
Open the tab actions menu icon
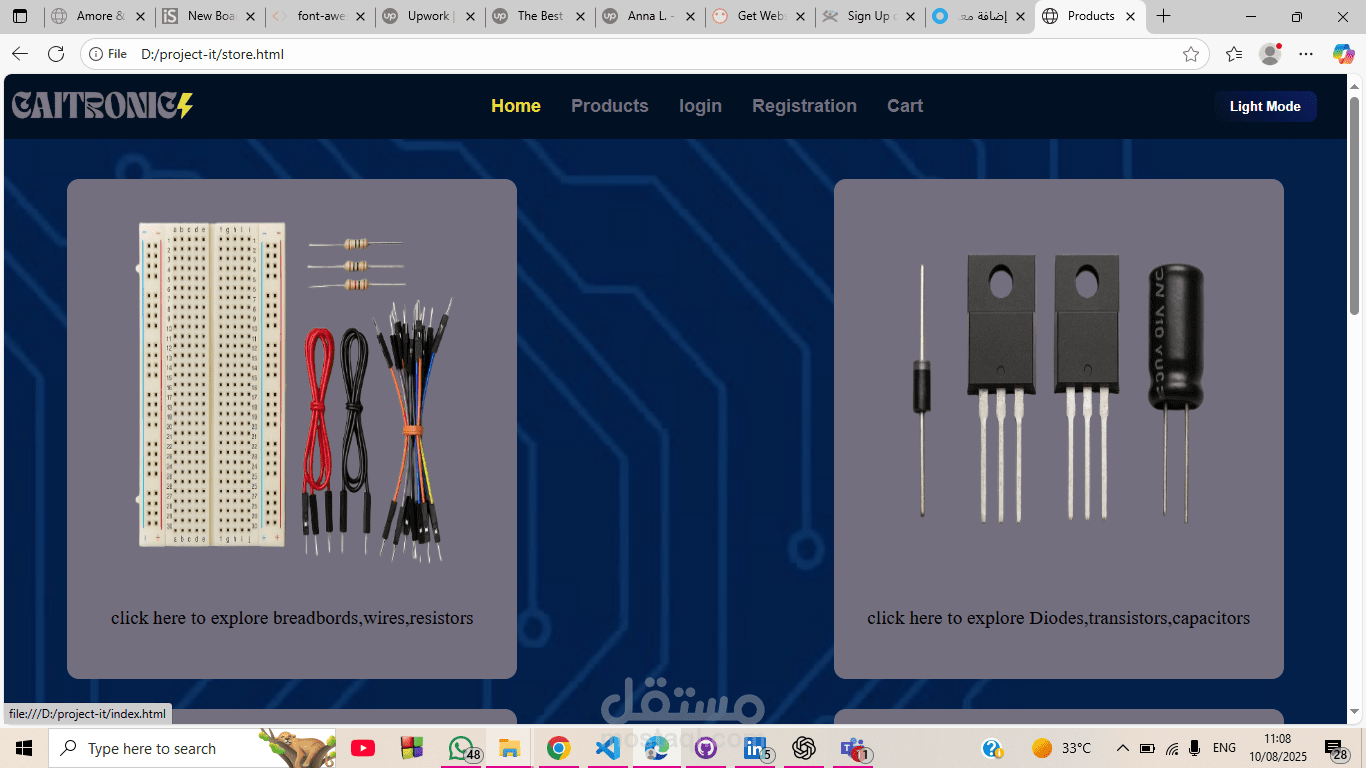click(20, 16)
